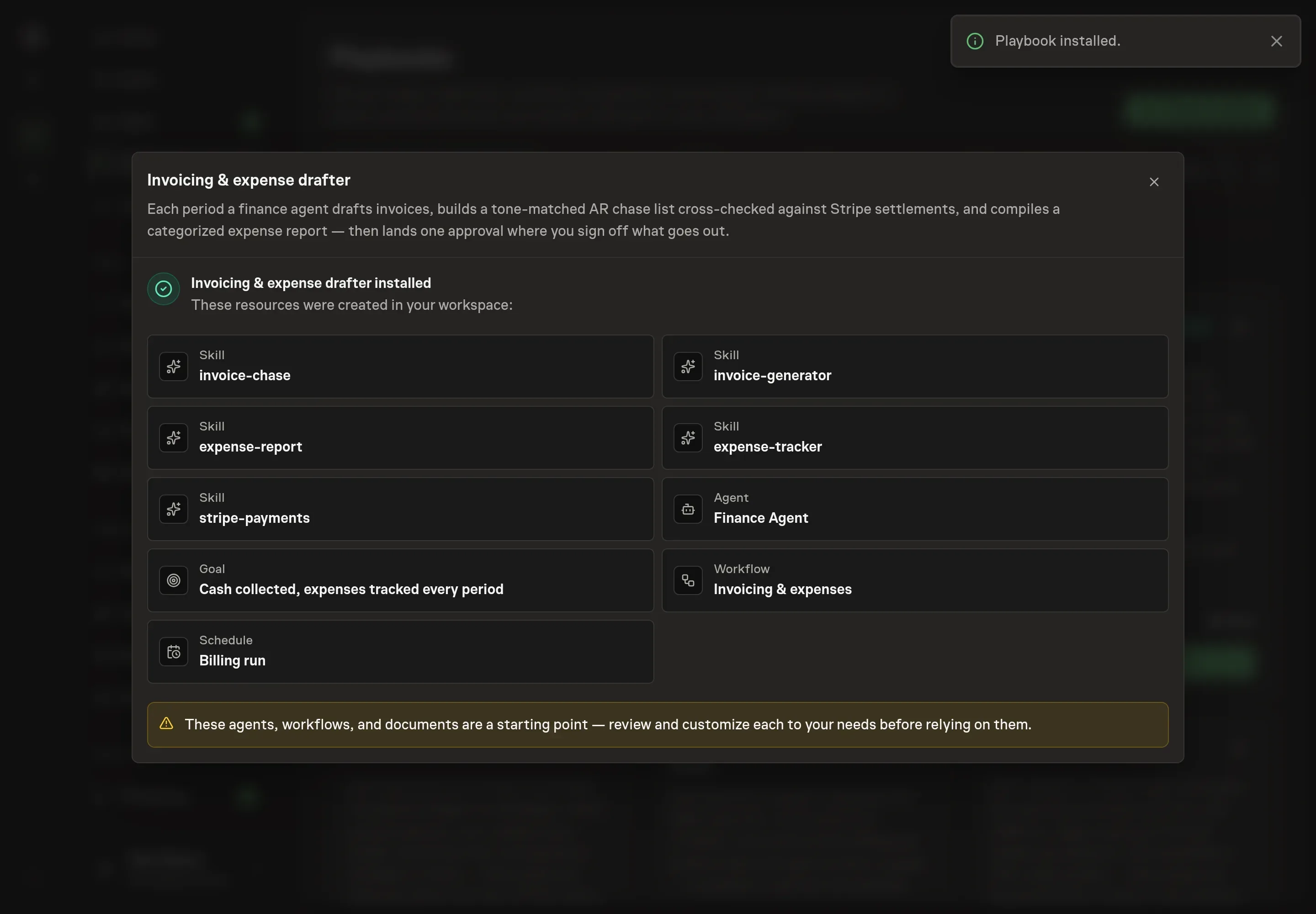Open the expense-report skill
Screen dimensions: 1316x914
pyautogui.click(x=400, y=437)
